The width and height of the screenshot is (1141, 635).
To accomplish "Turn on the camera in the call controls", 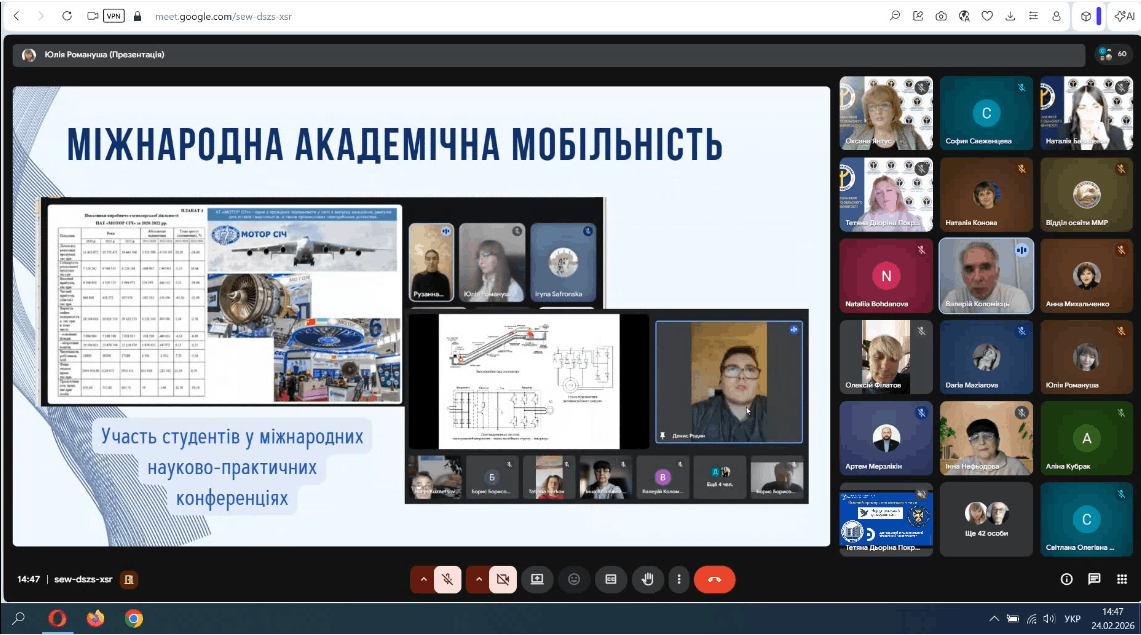I will (502, 579).
